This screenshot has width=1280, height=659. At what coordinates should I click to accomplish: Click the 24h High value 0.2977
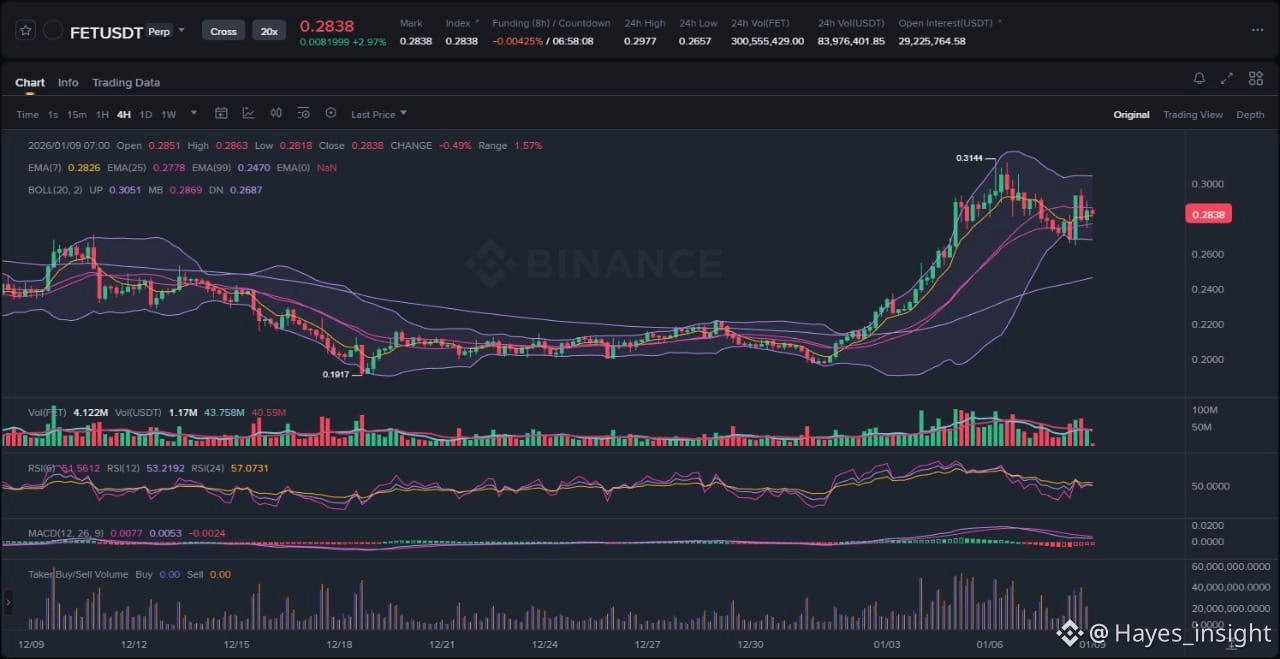point(640,41)
